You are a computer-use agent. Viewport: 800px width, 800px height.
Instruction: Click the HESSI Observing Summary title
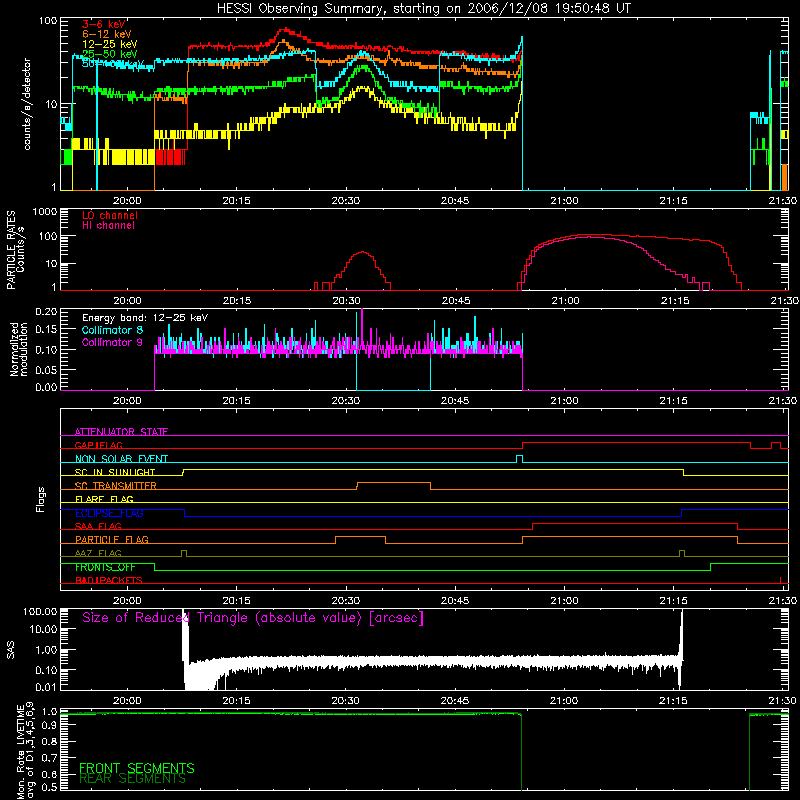click(x=423, y=8)
